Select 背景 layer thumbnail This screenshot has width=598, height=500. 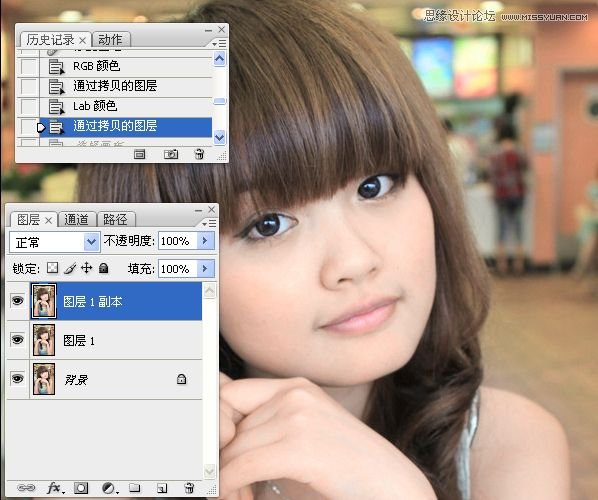tap(44, 379)
